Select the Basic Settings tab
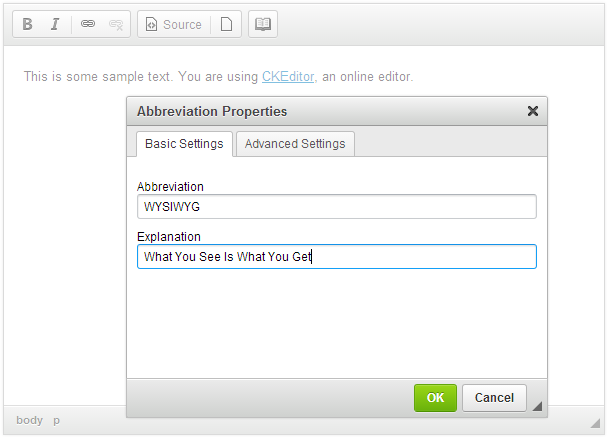The height and width of the screenshot is (437, 607). point(184,144)
